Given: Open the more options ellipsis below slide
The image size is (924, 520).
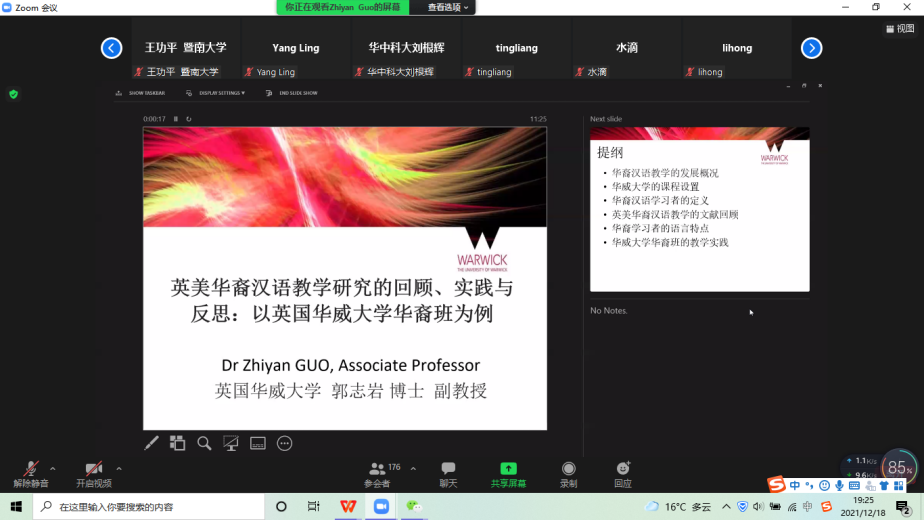Looking at the screenshot, I should (x=284, y=443).
